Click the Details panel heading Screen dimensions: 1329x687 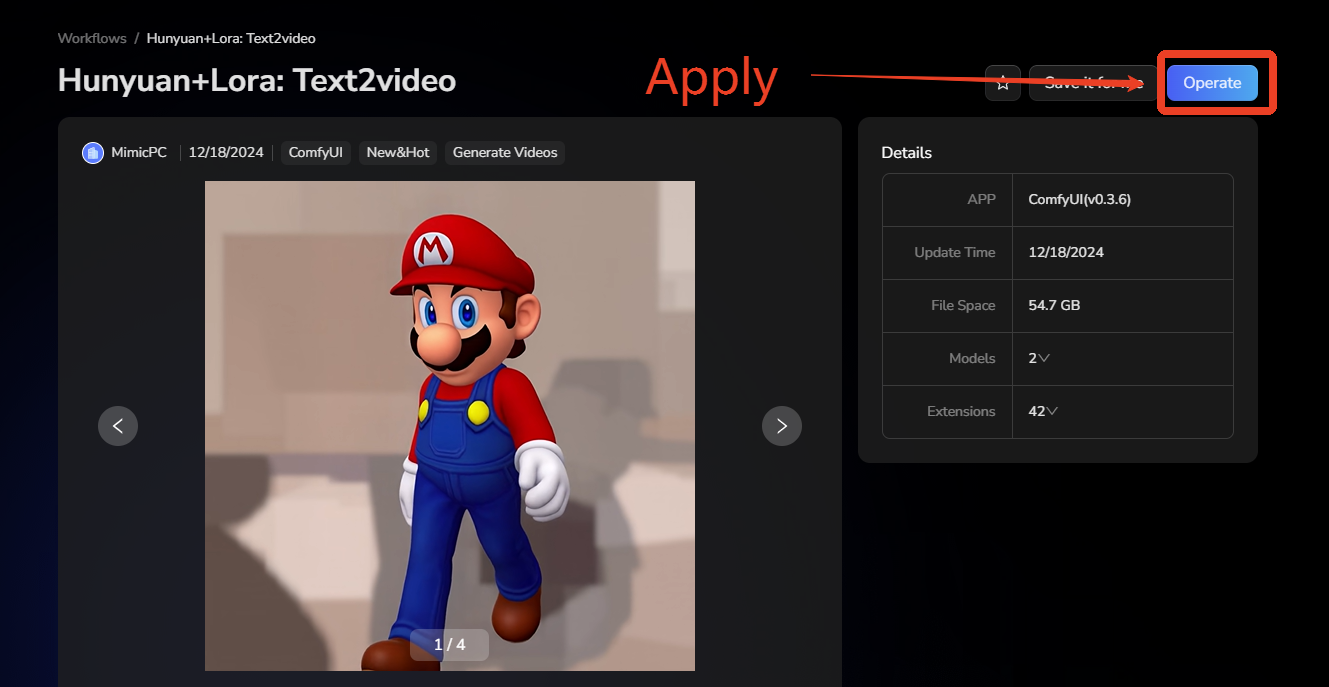(x=906, y=153)
